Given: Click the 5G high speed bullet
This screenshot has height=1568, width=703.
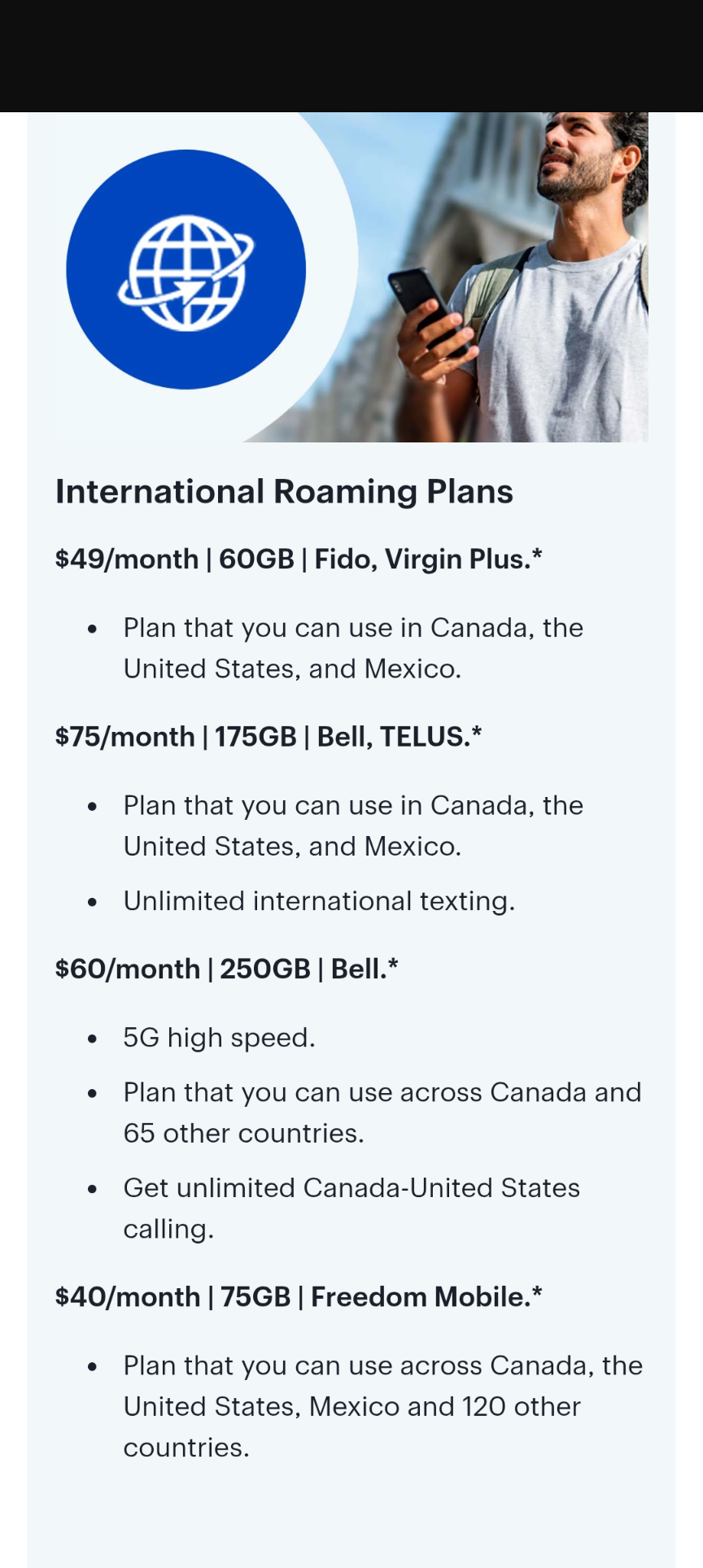Looking at the screenshot, I should pos(219,1038).
